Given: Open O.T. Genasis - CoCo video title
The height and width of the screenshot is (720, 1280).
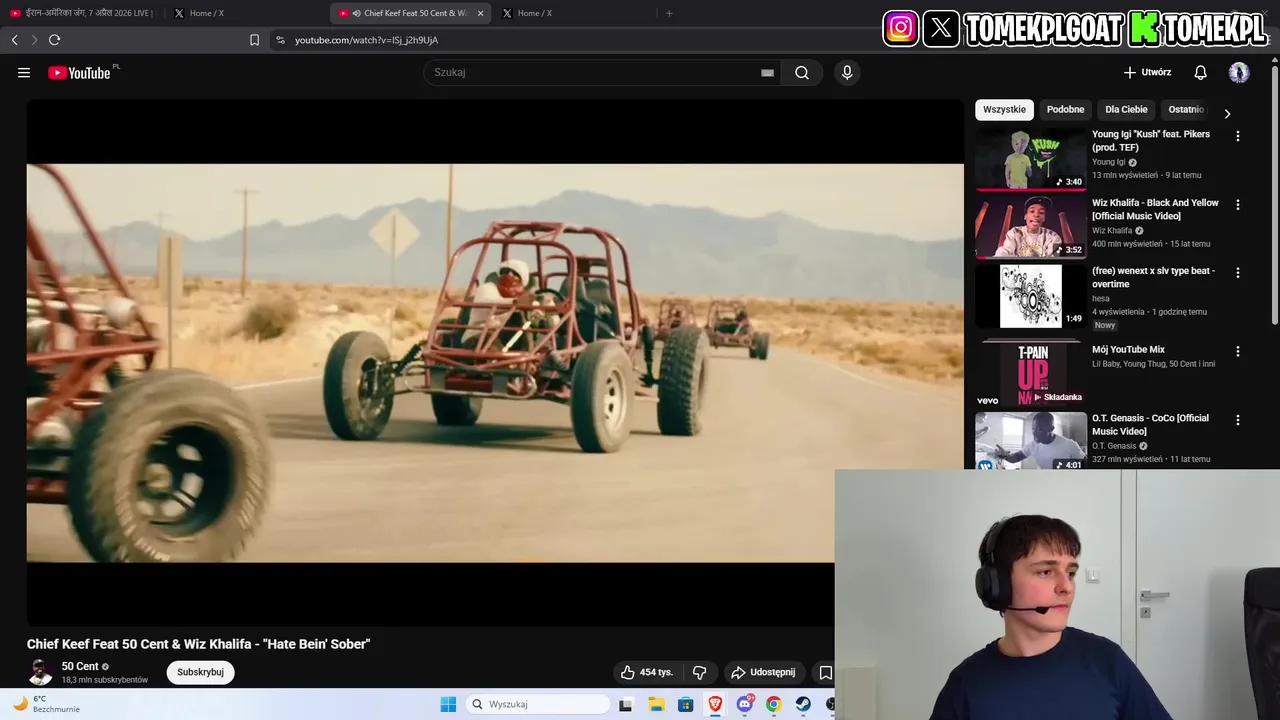Looking at the screenshot, I should tap(1150, 425).
